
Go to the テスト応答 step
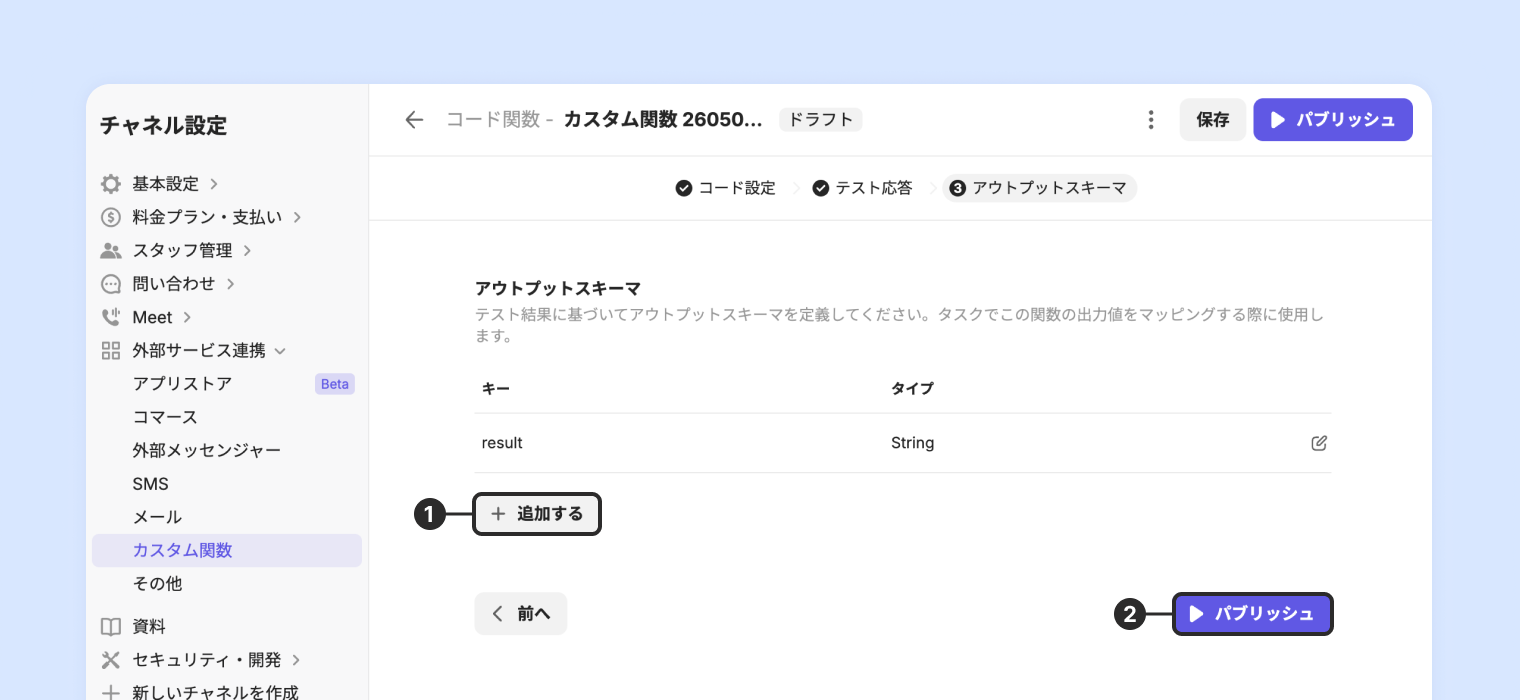(863, 188)
